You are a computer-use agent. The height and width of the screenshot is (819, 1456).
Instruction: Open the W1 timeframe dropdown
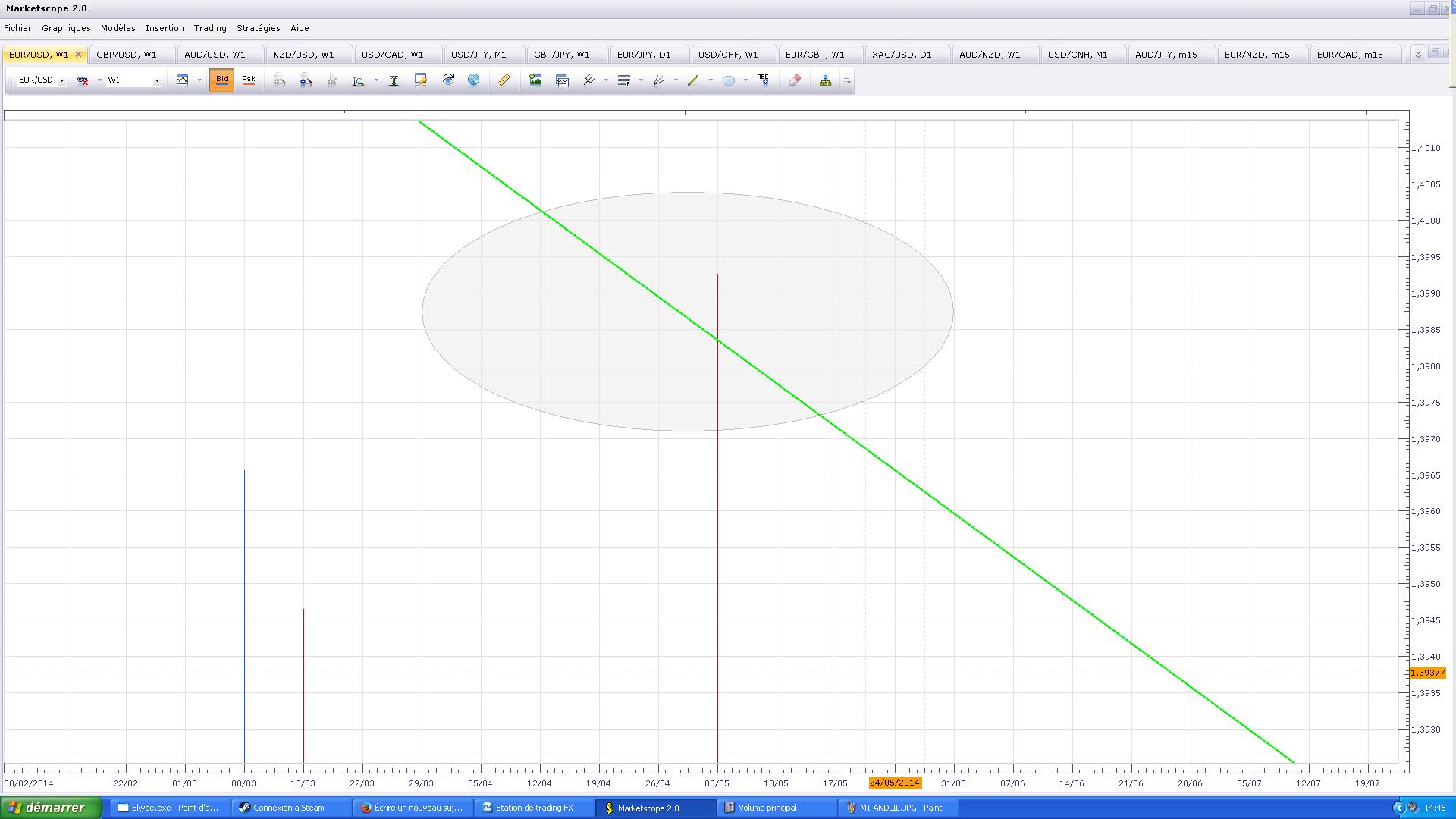click(x=157, y=80)
